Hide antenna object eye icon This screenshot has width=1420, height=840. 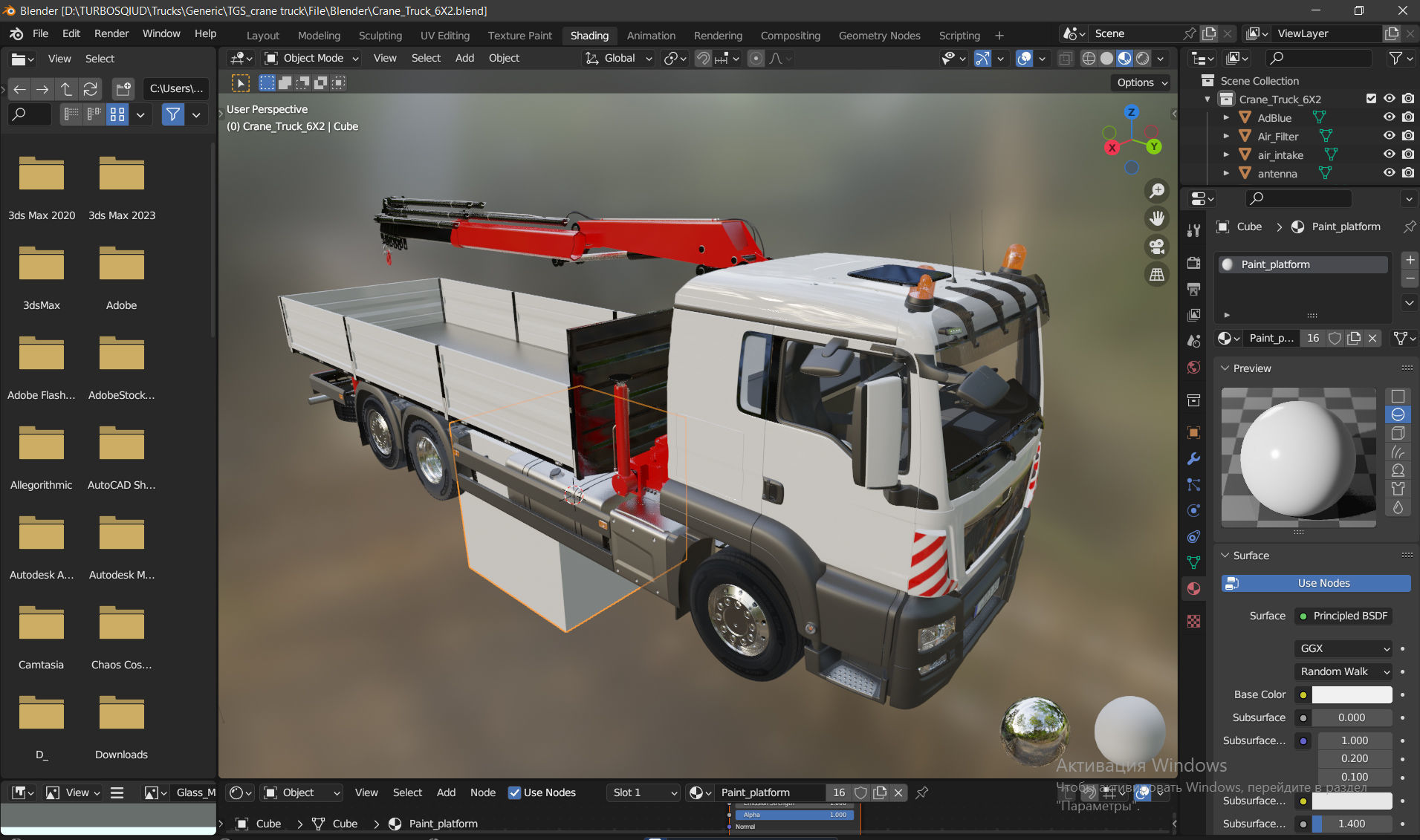pos(1389,173)
